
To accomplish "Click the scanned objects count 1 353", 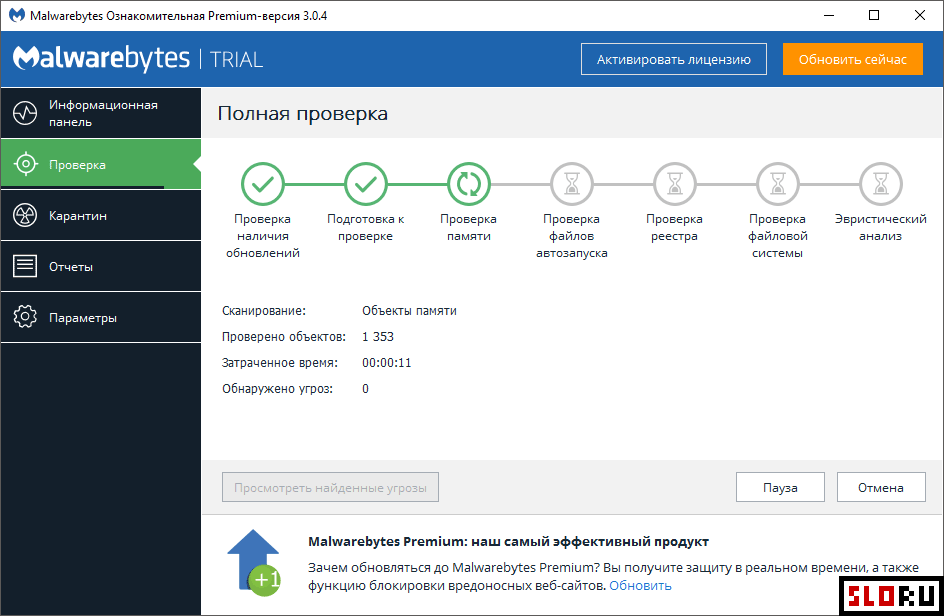I will [377, 337].
